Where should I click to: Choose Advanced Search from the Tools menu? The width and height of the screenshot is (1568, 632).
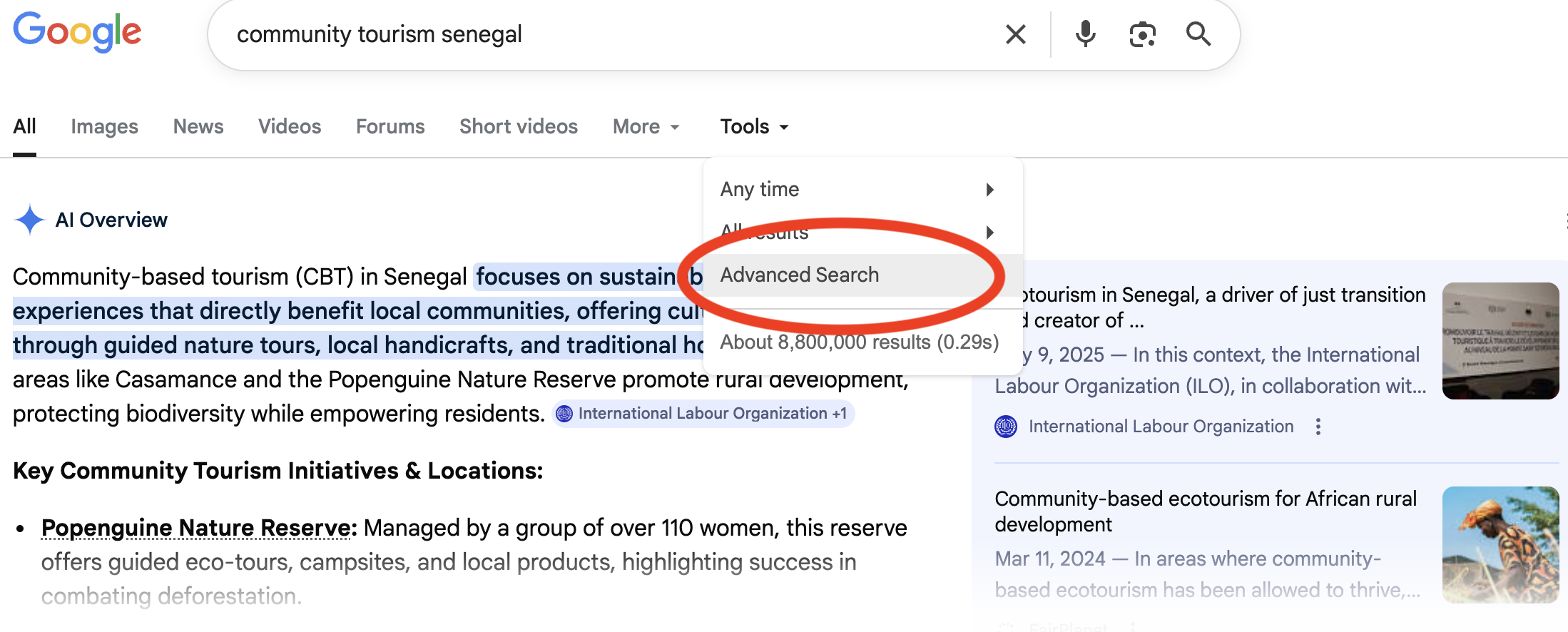(863, 275)
